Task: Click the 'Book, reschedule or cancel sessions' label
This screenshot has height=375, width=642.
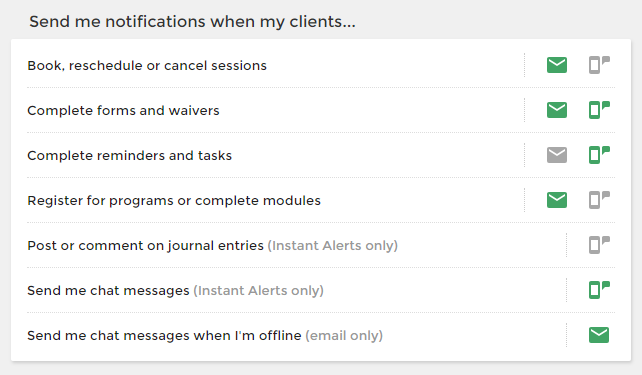Action: point(147,66)
